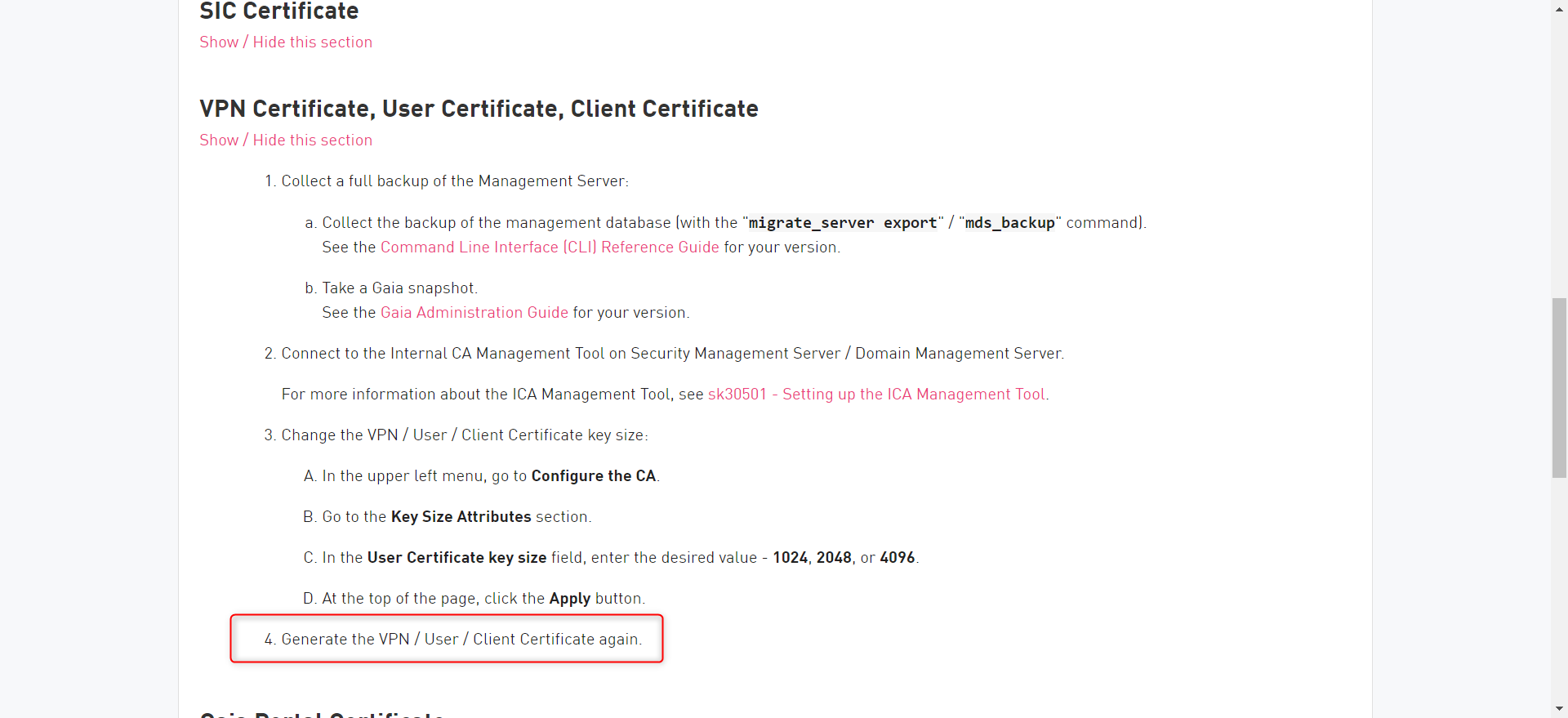Click the scroll-down arrow icon

(1558, 708)
